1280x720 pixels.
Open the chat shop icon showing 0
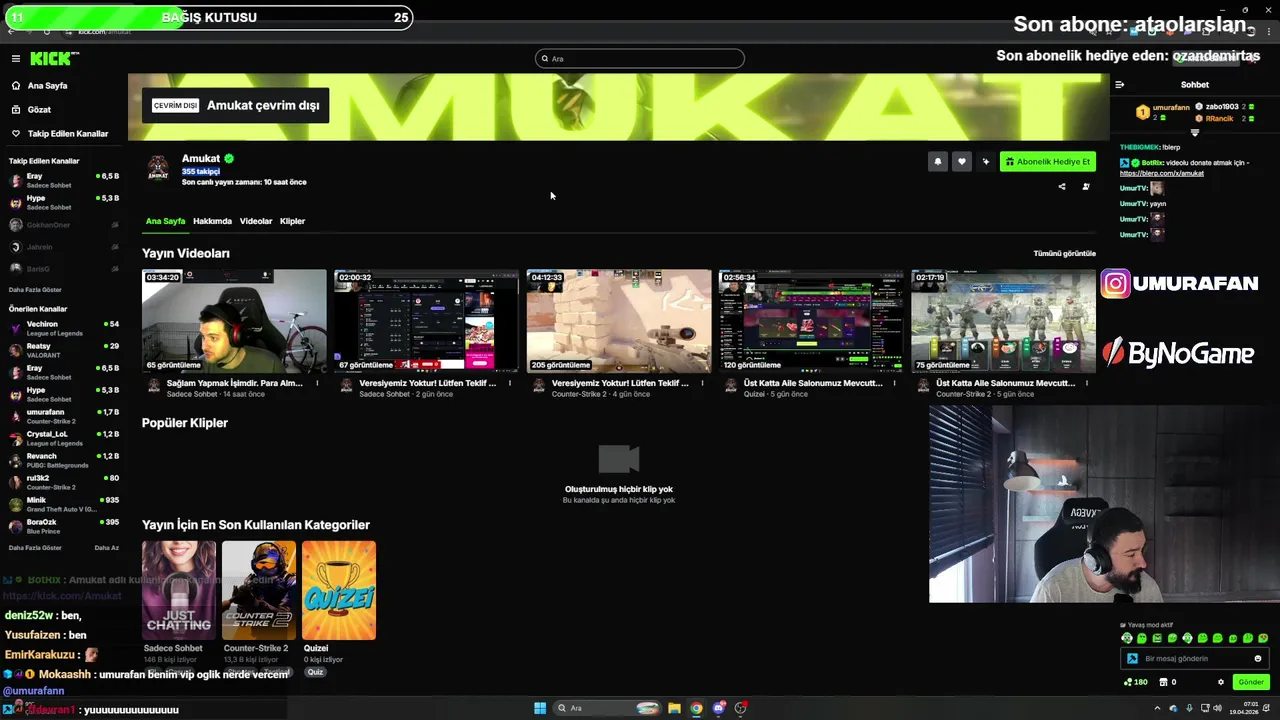click(x=1167, y=683)
